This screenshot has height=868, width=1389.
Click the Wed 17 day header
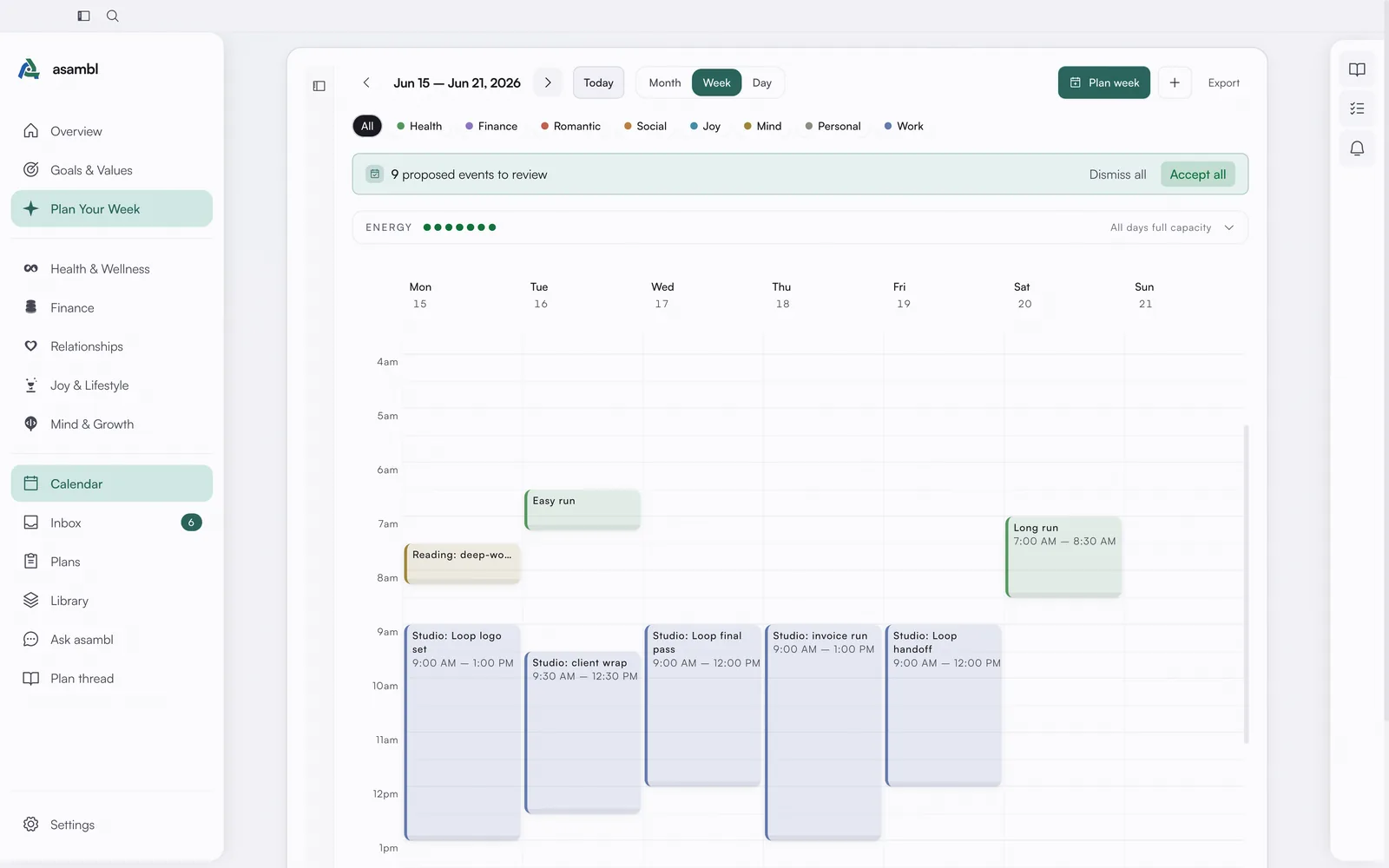(x=662, y=295)
